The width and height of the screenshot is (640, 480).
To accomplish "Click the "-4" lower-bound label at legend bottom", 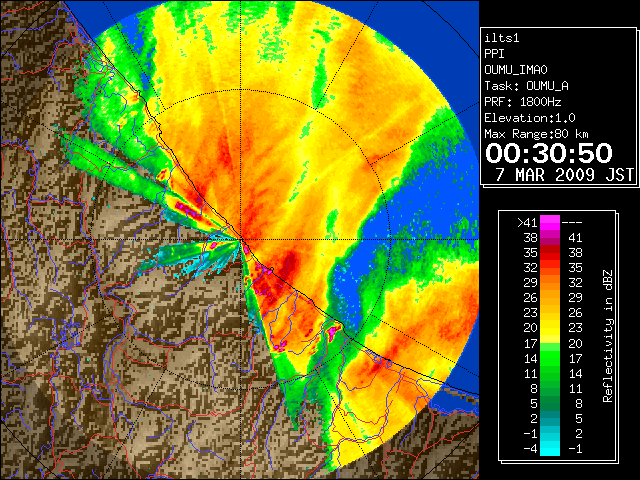I will [531, 449].
